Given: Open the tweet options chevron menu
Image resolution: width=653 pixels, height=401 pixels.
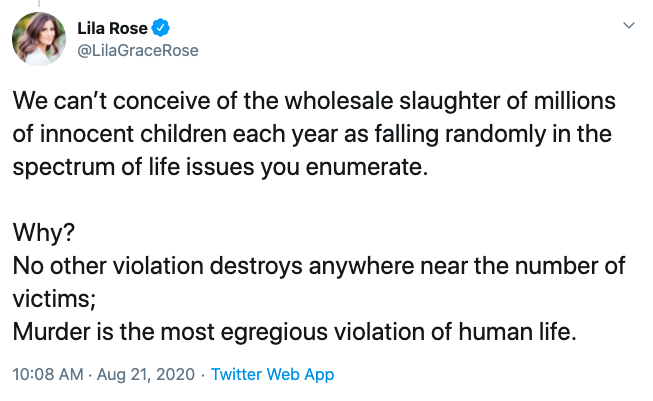Looking at the screenshot, I should click(x=629, y=24).
